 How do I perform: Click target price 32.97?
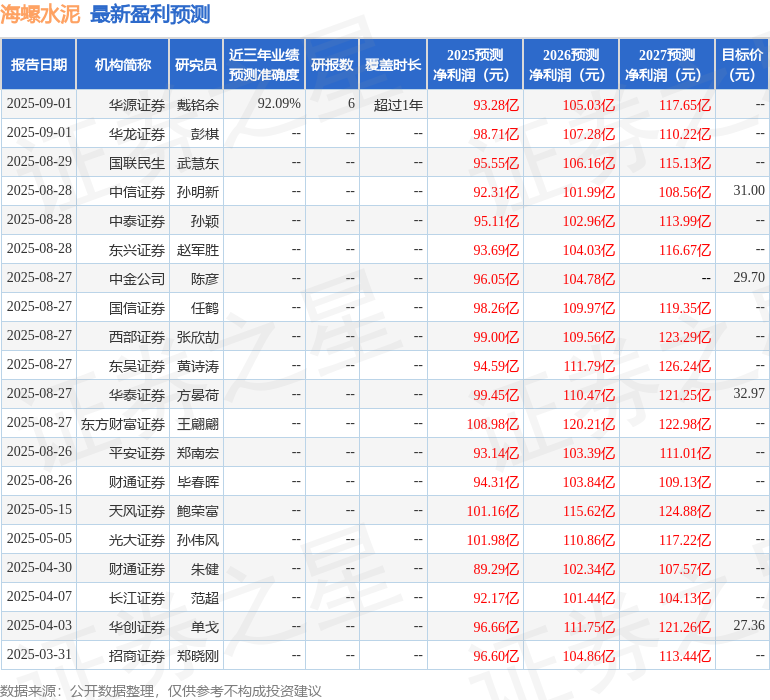pos(749,393)
